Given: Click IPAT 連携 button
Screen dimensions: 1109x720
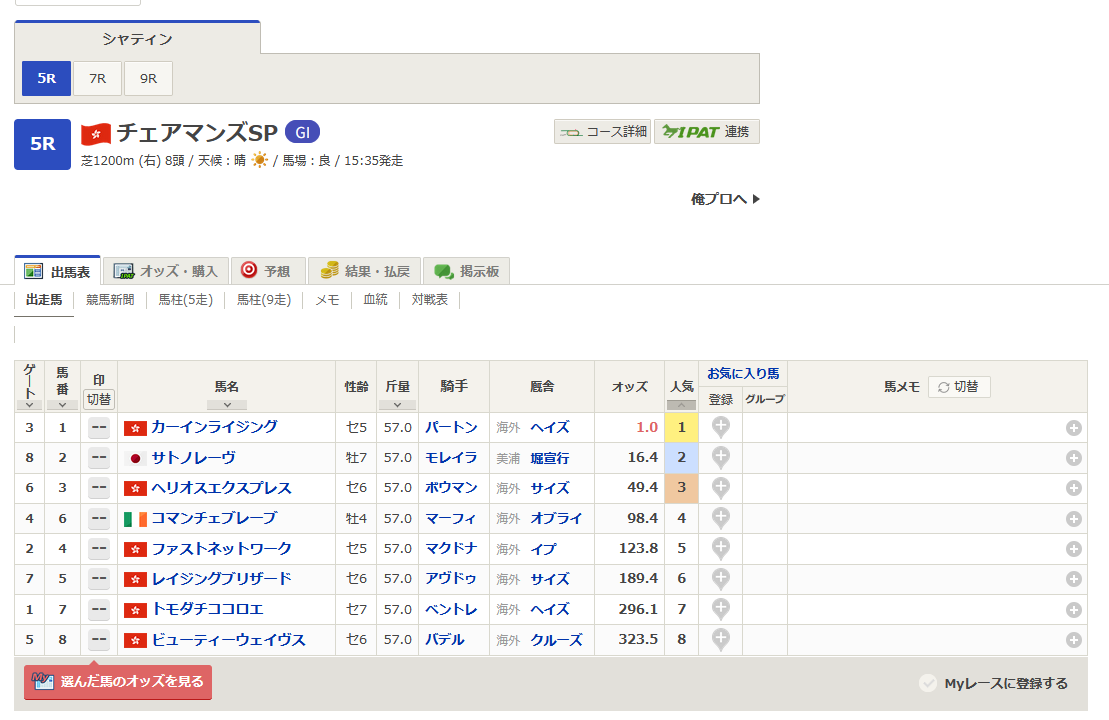Looking at the screenshot, I should pos(707,132).
